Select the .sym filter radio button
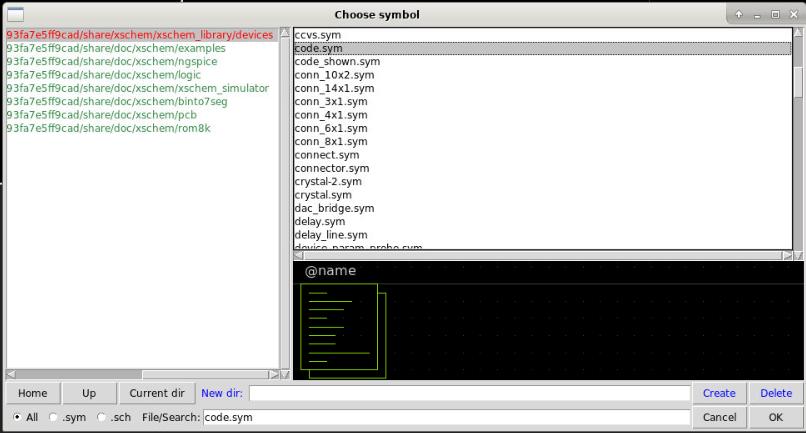806x433 pixels. click(53, 417)
